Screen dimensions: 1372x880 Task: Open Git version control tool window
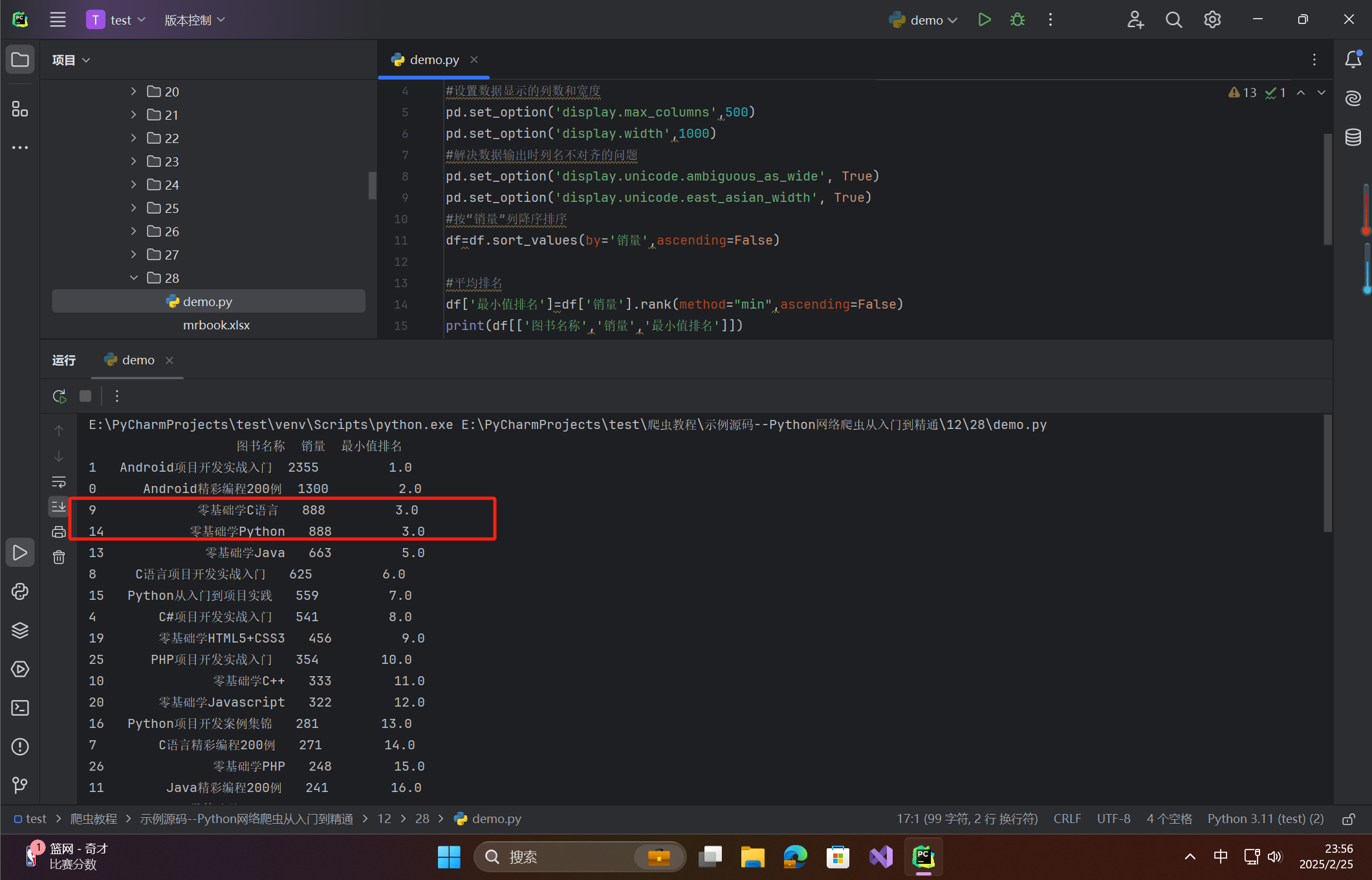tap(20, 786)
